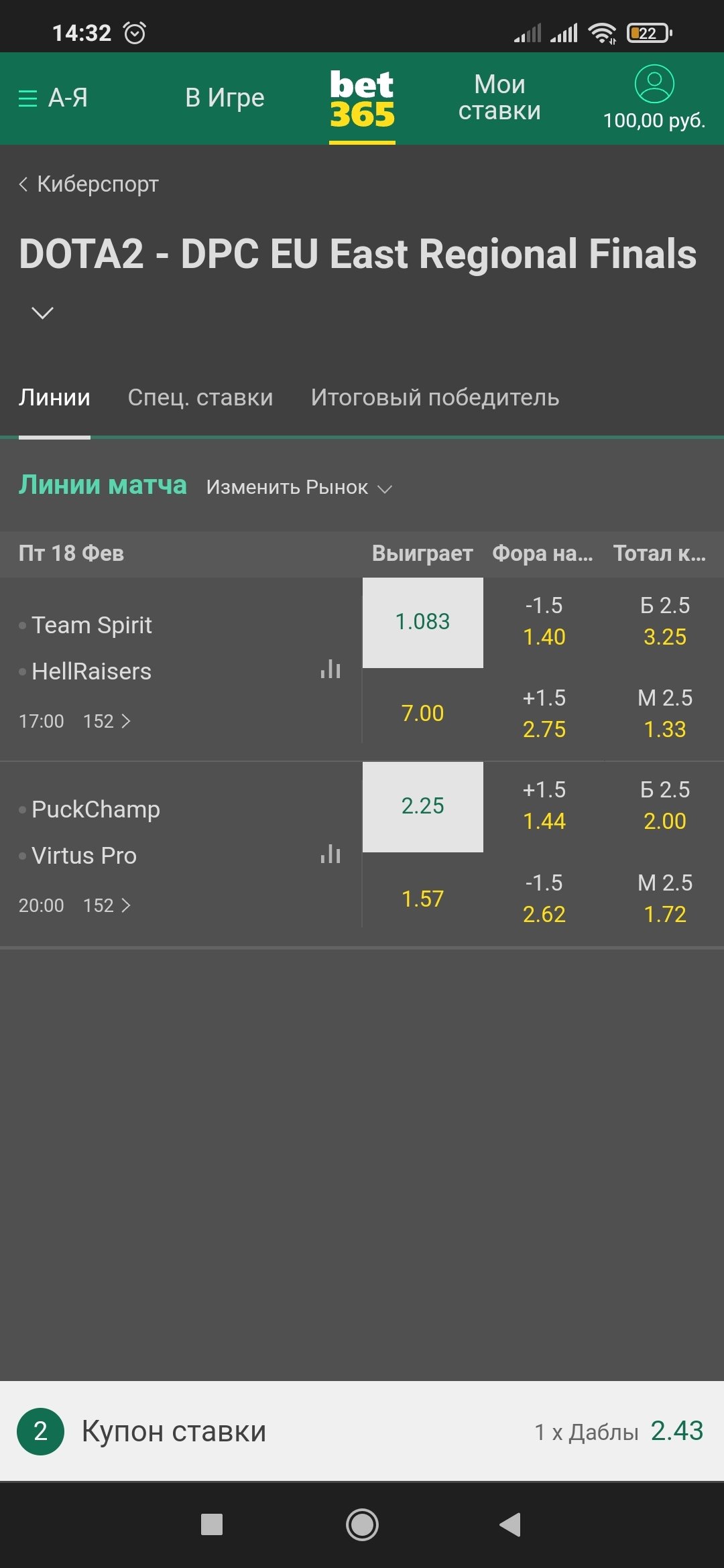
Task: Open stats icon for PuckChamp match
Action: point(330,854)
